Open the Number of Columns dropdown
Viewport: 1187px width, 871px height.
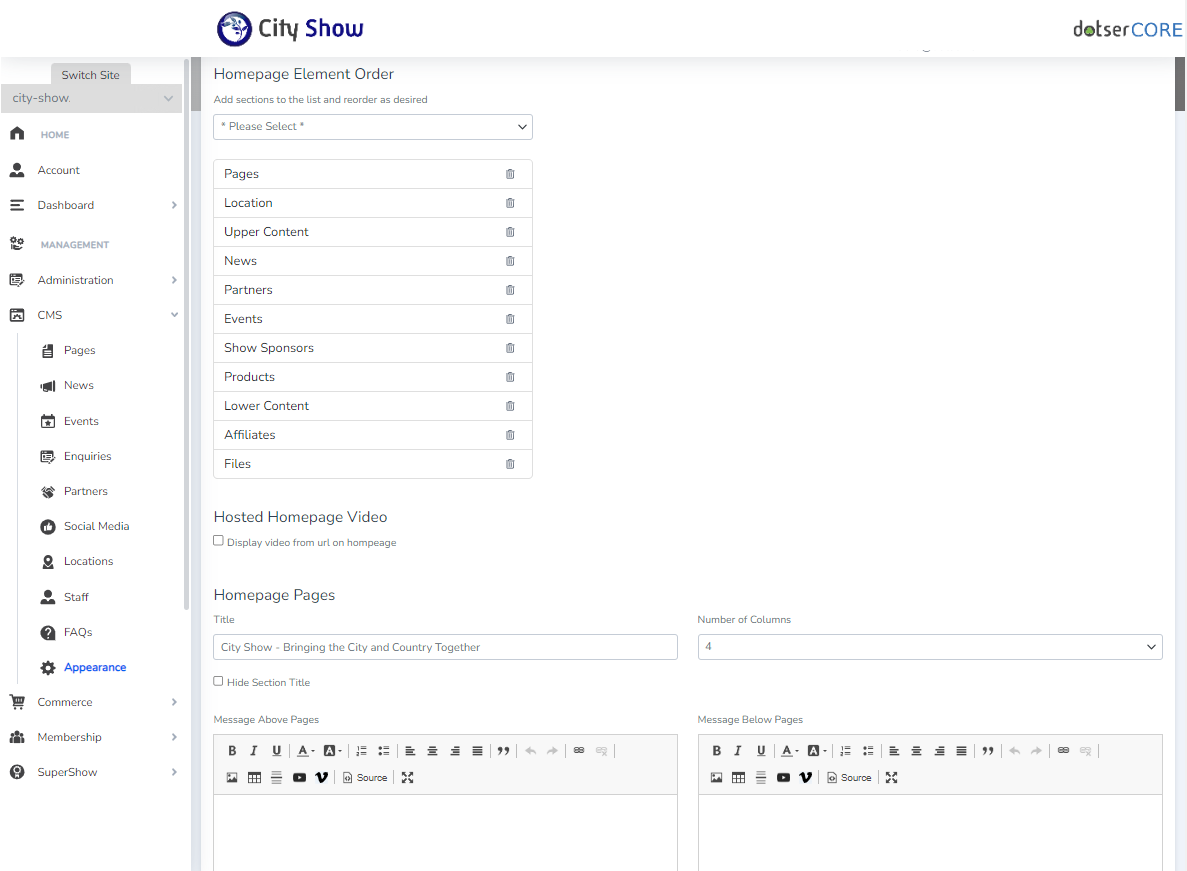929,647
